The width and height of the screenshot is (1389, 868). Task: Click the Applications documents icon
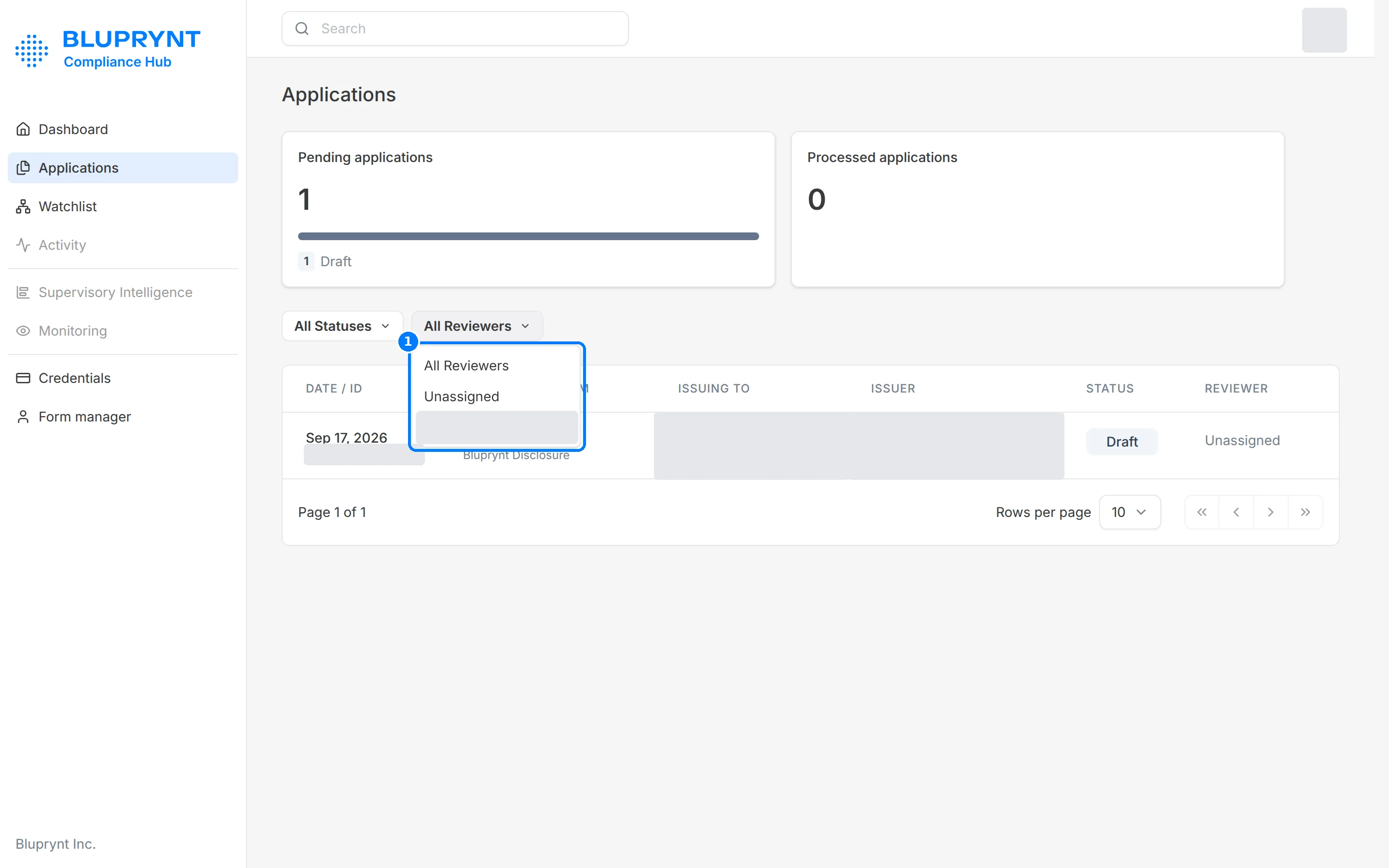pos(23,168)
